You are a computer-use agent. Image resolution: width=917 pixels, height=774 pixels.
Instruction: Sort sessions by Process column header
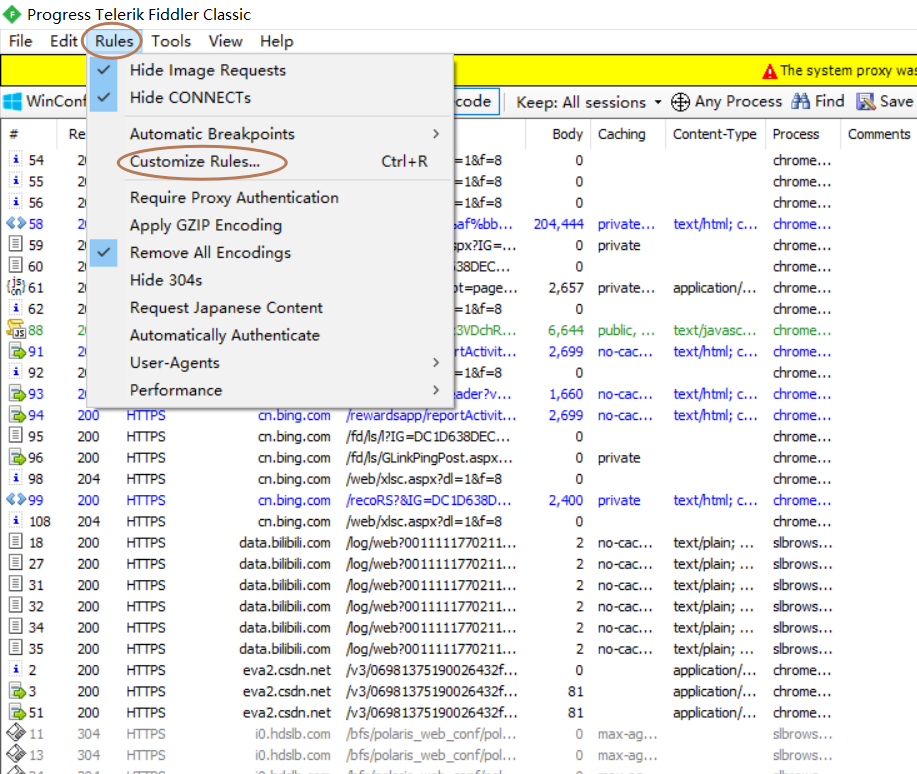(802, 134)
